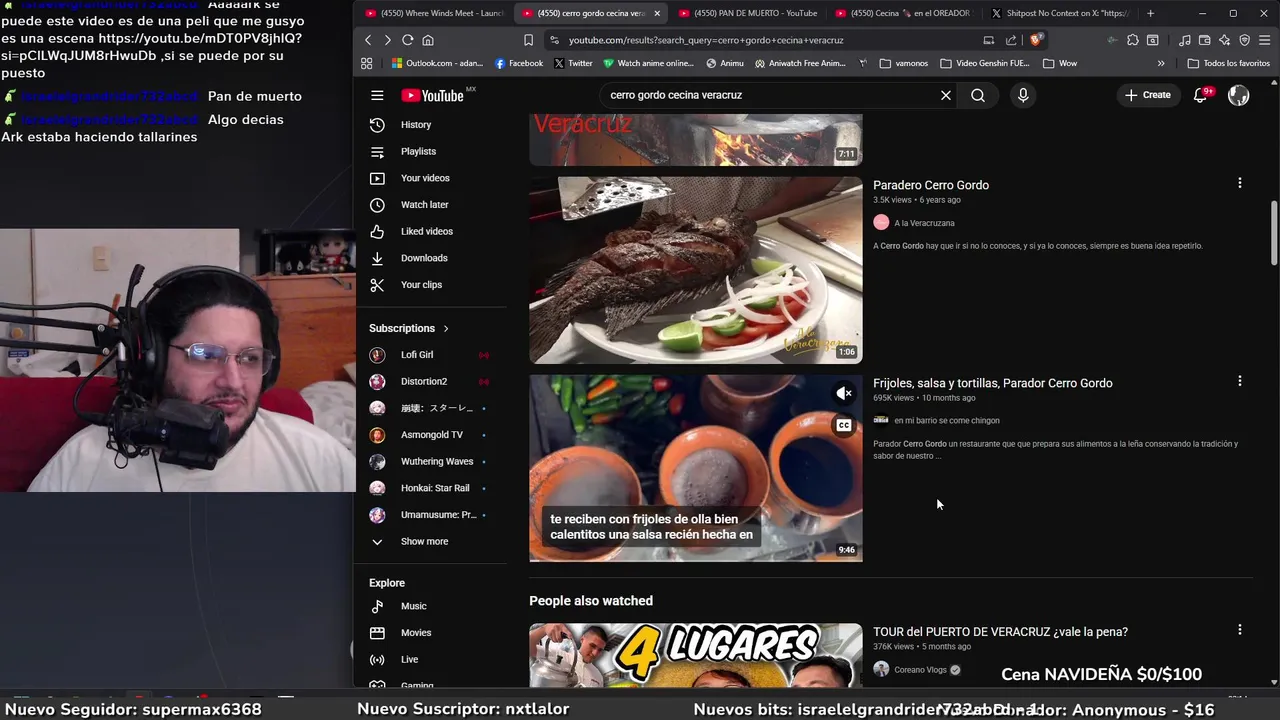Start voice search with the microphone
Image resolution: width=1280 pixels, height=720 pixels.
[1022, 95]
